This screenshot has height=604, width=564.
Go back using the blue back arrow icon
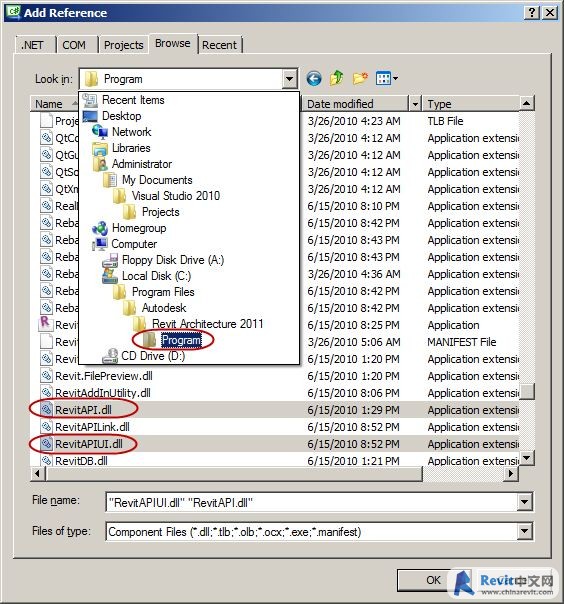[314, 79]
